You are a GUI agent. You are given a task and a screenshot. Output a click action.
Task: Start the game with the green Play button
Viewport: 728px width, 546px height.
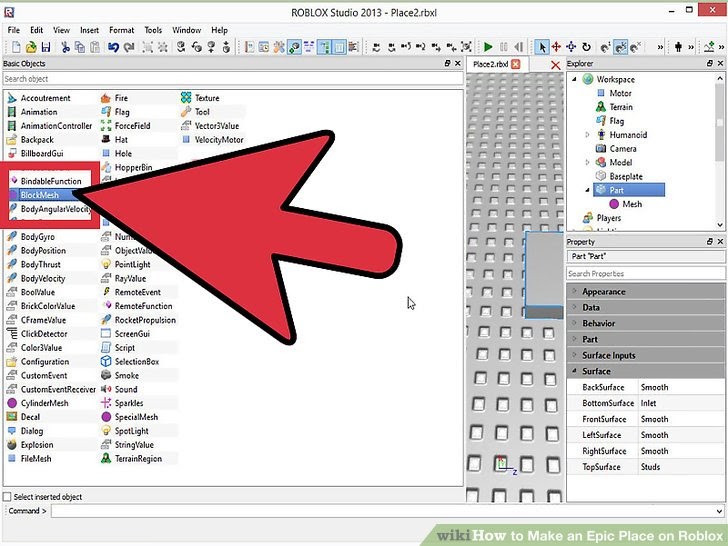[488, 47]
